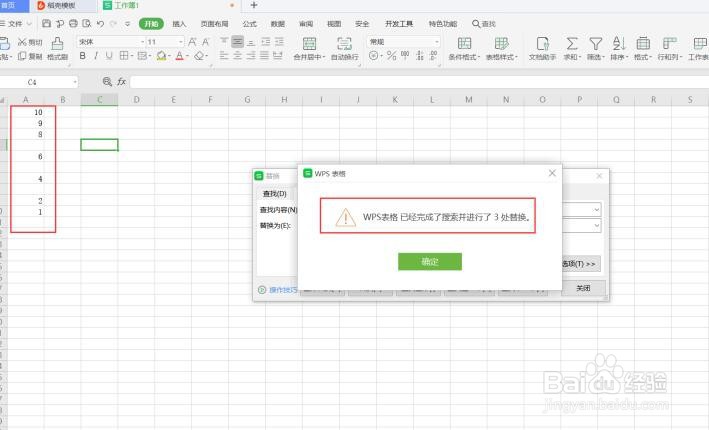Select column C header

(99, 99)
